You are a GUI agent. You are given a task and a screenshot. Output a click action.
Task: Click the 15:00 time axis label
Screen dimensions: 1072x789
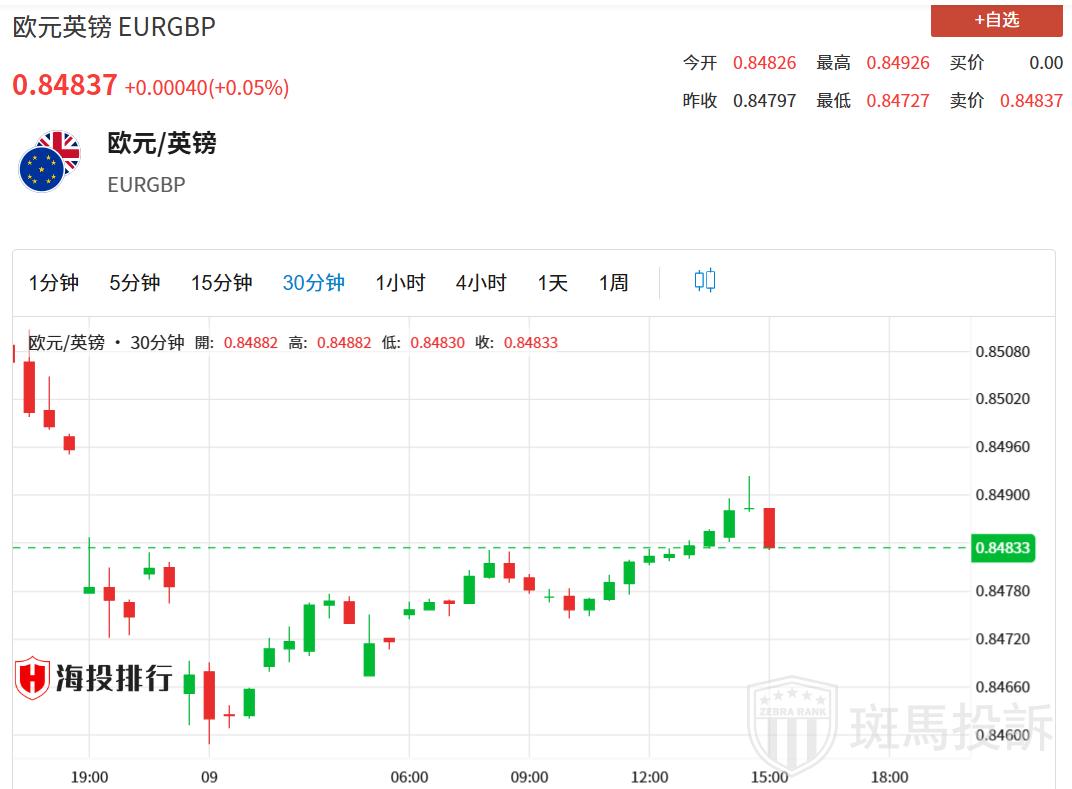pyautogui.click(x=769, y=777)
